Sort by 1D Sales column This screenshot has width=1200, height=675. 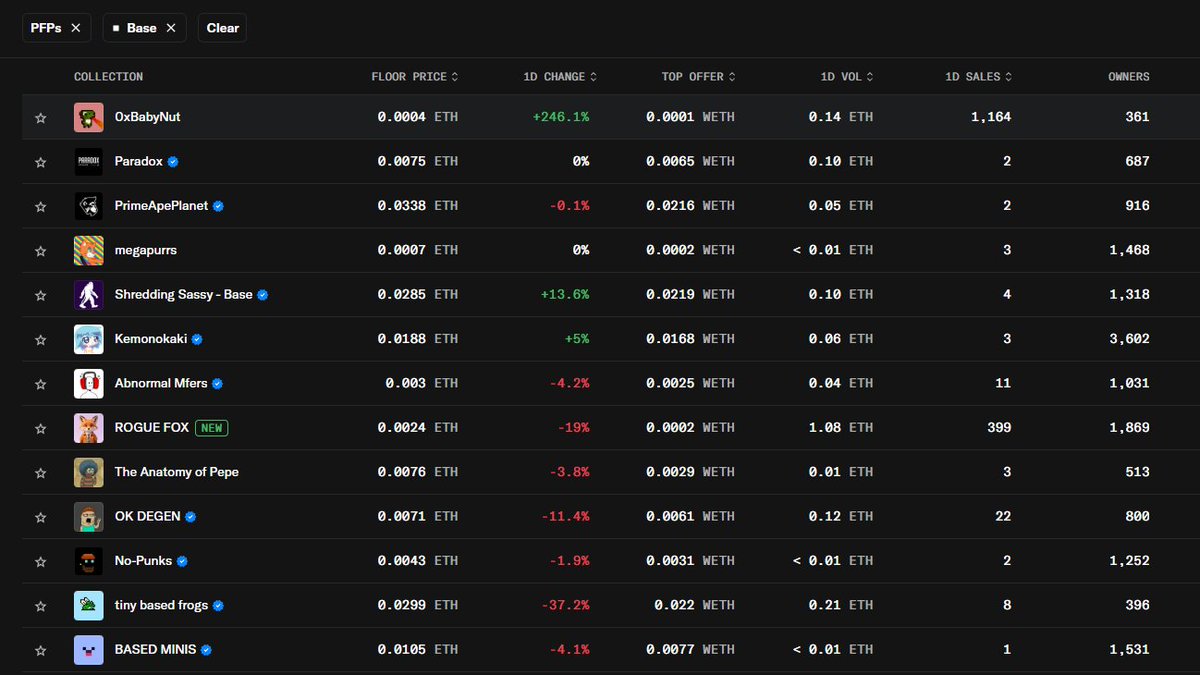[x=978, y=77]
